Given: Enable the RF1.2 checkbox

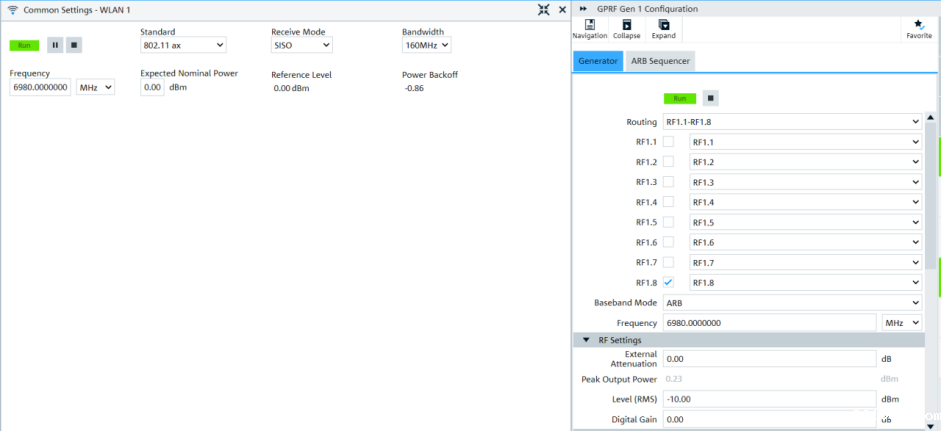Looking at the screenshot, I should click(x=668, y=162).
